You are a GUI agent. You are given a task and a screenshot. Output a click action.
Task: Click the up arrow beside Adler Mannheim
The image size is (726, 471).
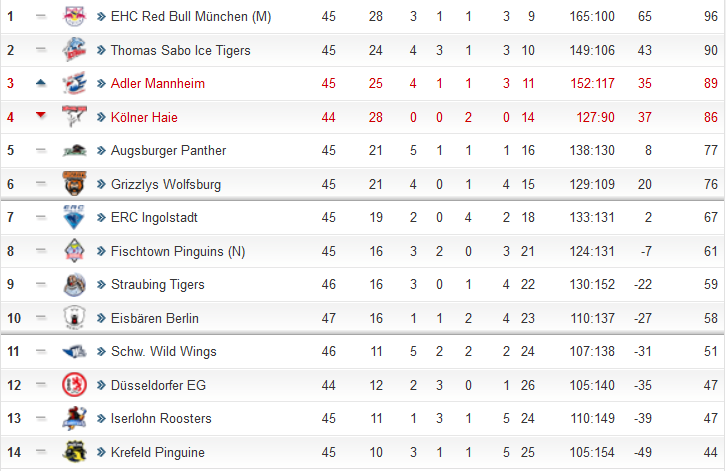[x=41, y=83]
